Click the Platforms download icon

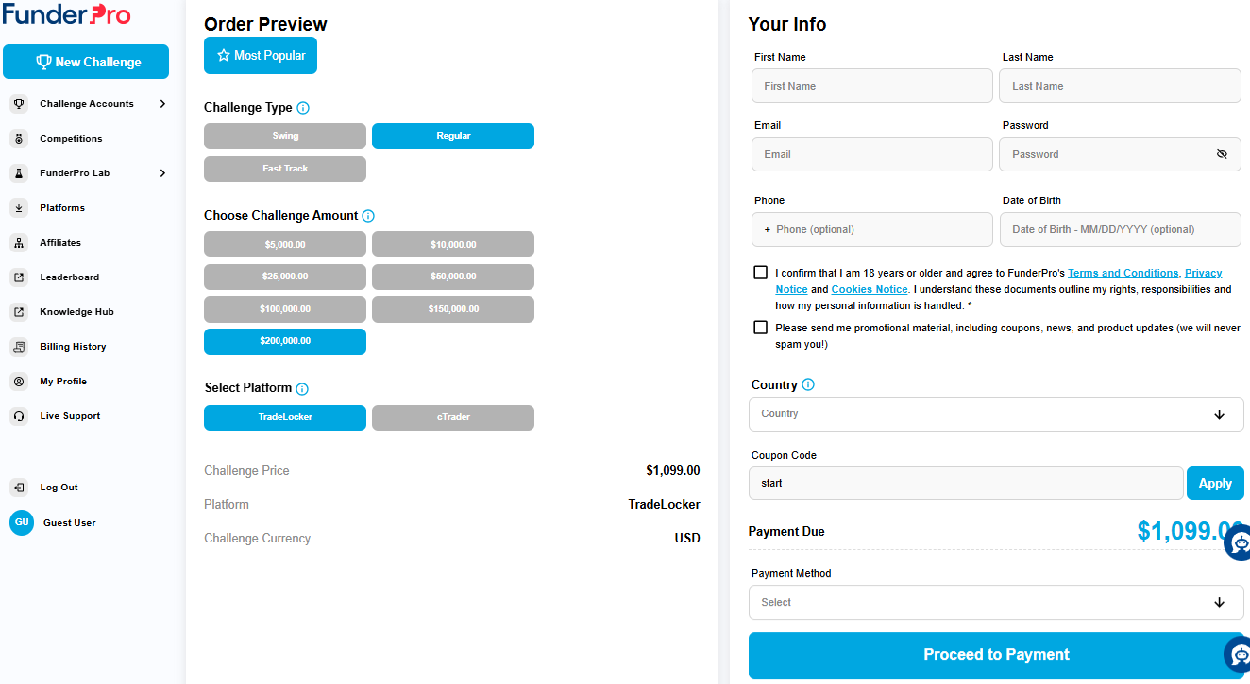click(18, 208)
